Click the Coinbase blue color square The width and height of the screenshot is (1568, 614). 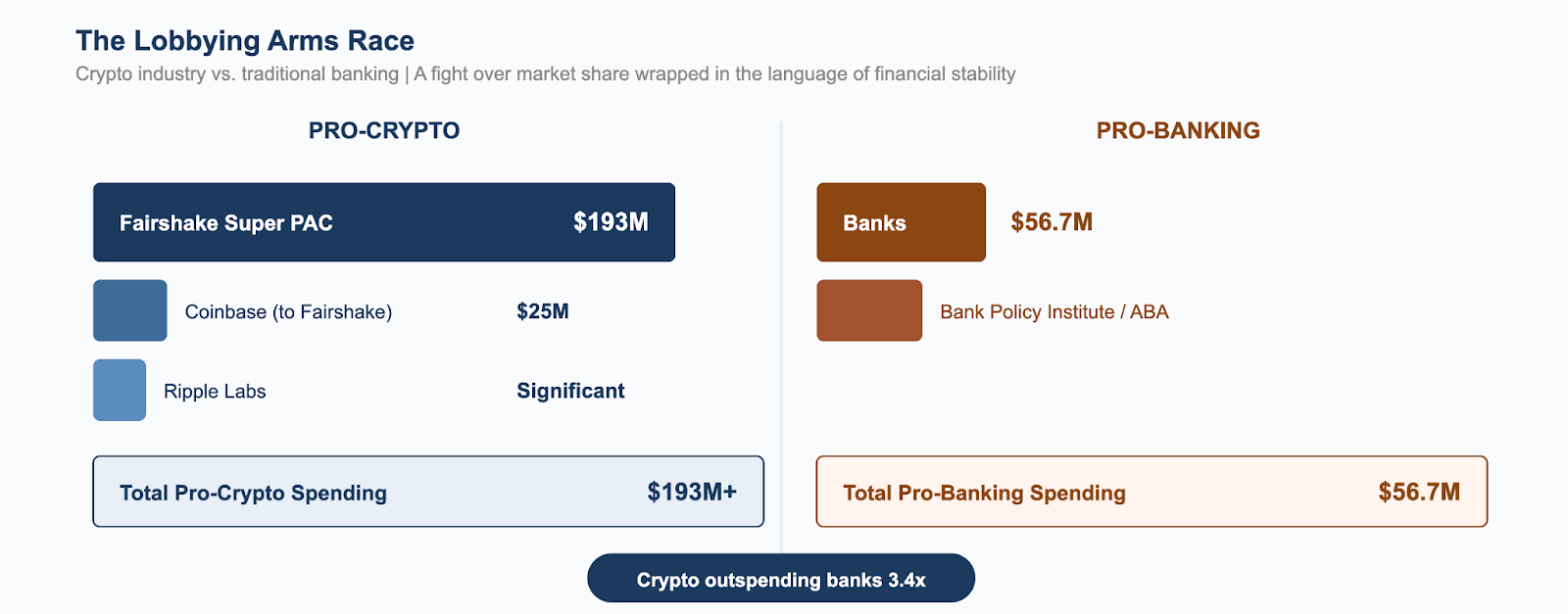click(x=129, y=310)
